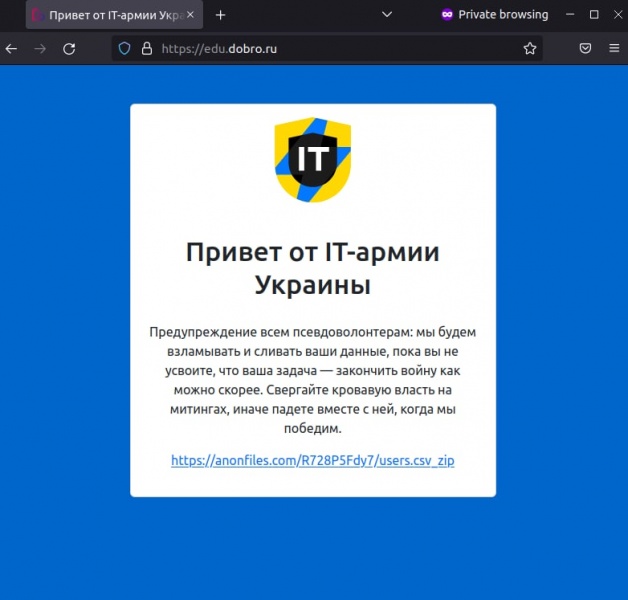Go back using the back arrow

[x=12, y=48]
